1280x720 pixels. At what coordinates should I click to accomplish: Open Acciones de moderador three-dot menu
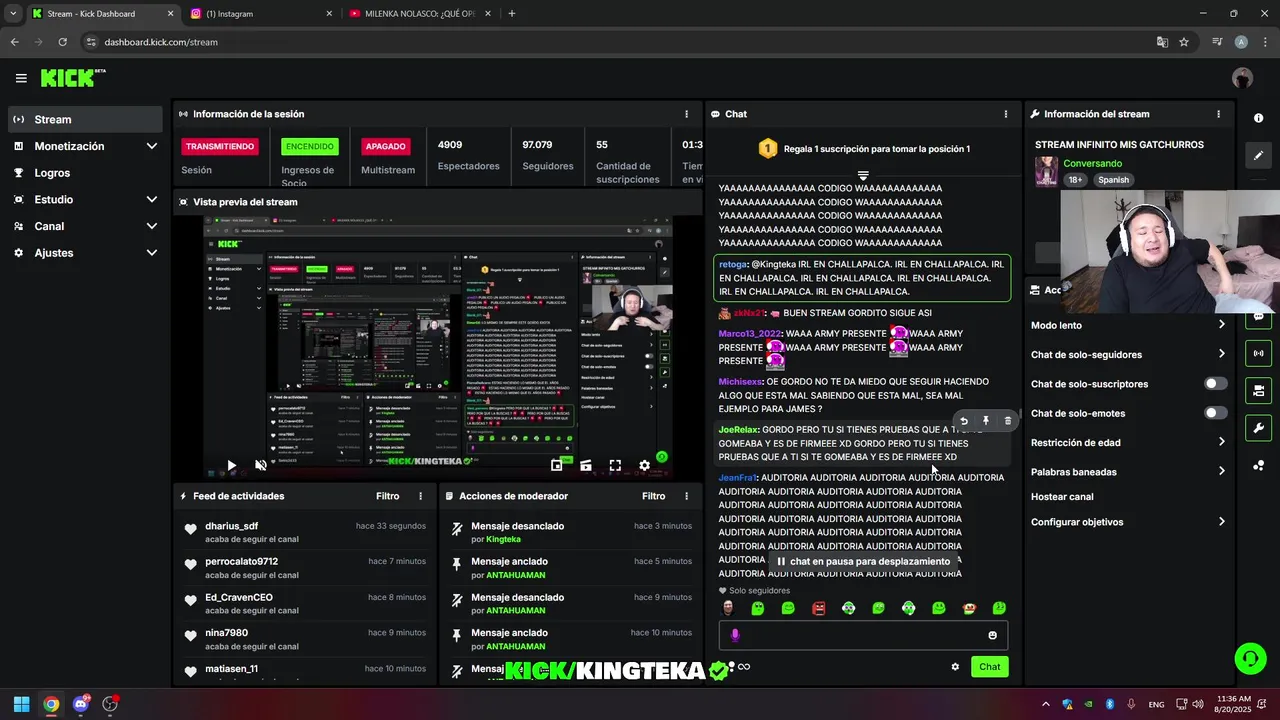click(686, 496)
